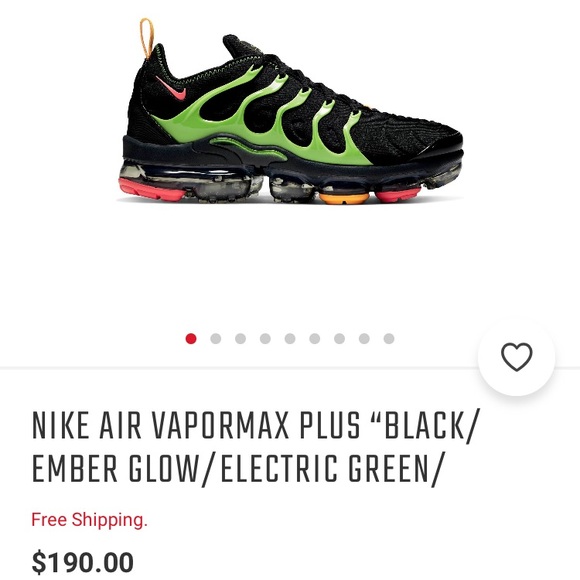Select the first red carousel dot
This screenshot has height=580, width=580.
(191, 338)
